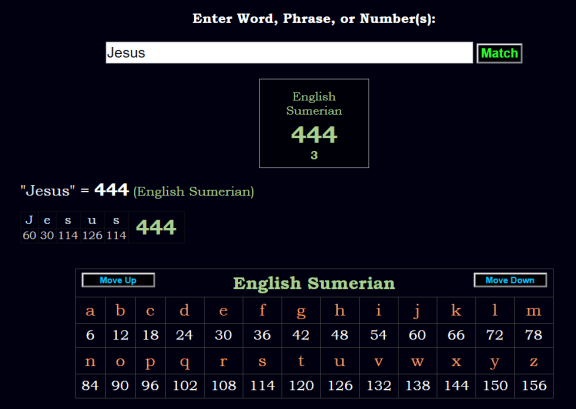Click the value 126 in Jesus breakdown

pyautogui.click(x=92, y=235)
